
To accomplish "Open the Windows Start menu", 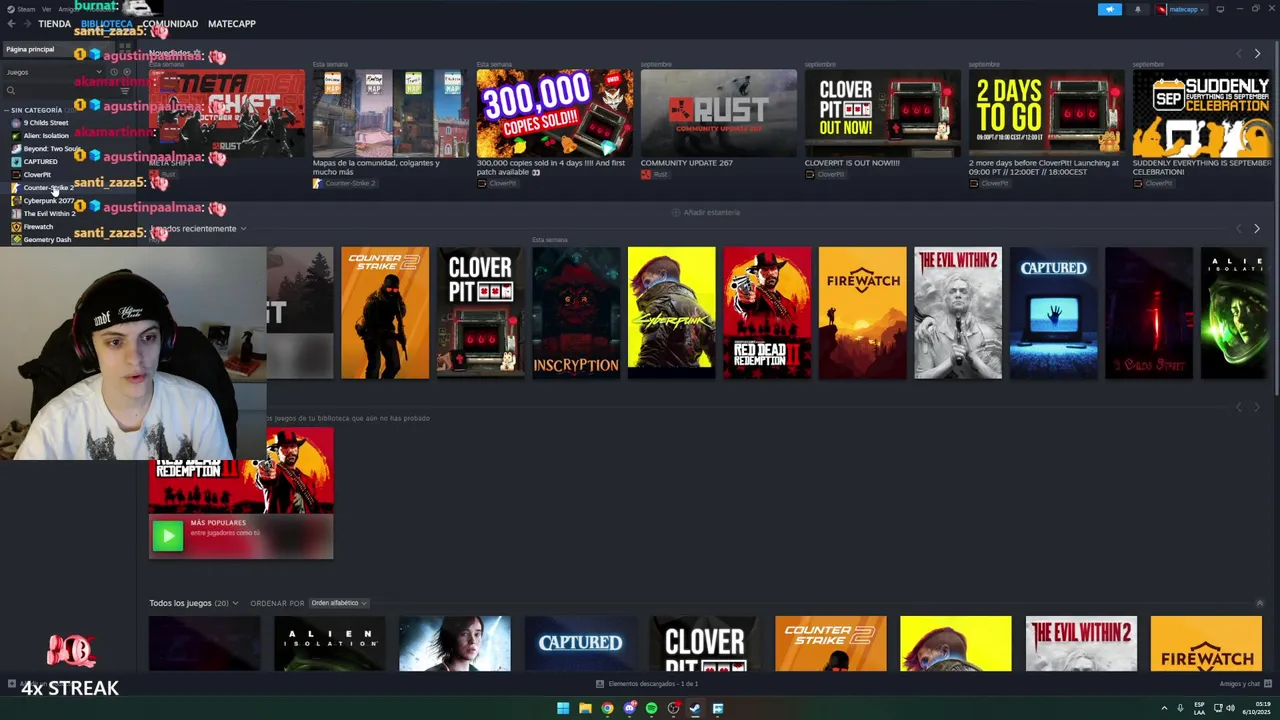I will point(563,708).
